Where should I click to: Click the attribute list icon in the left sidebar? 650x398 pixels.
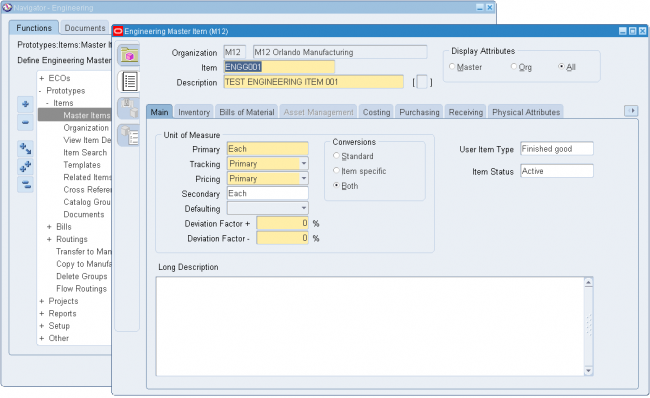click(x=129, y=81)
